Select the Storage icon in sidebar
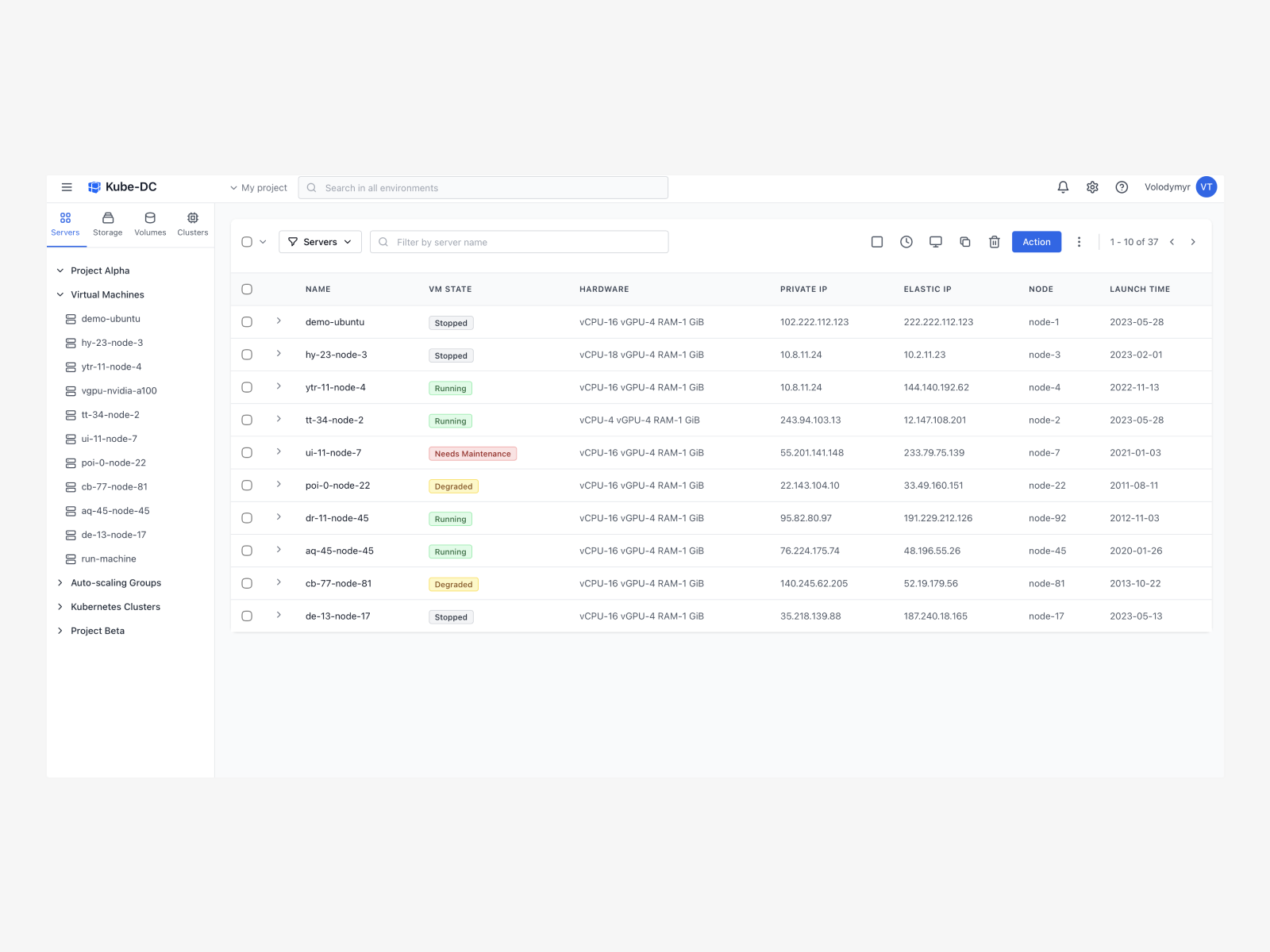 click(107, 223)
